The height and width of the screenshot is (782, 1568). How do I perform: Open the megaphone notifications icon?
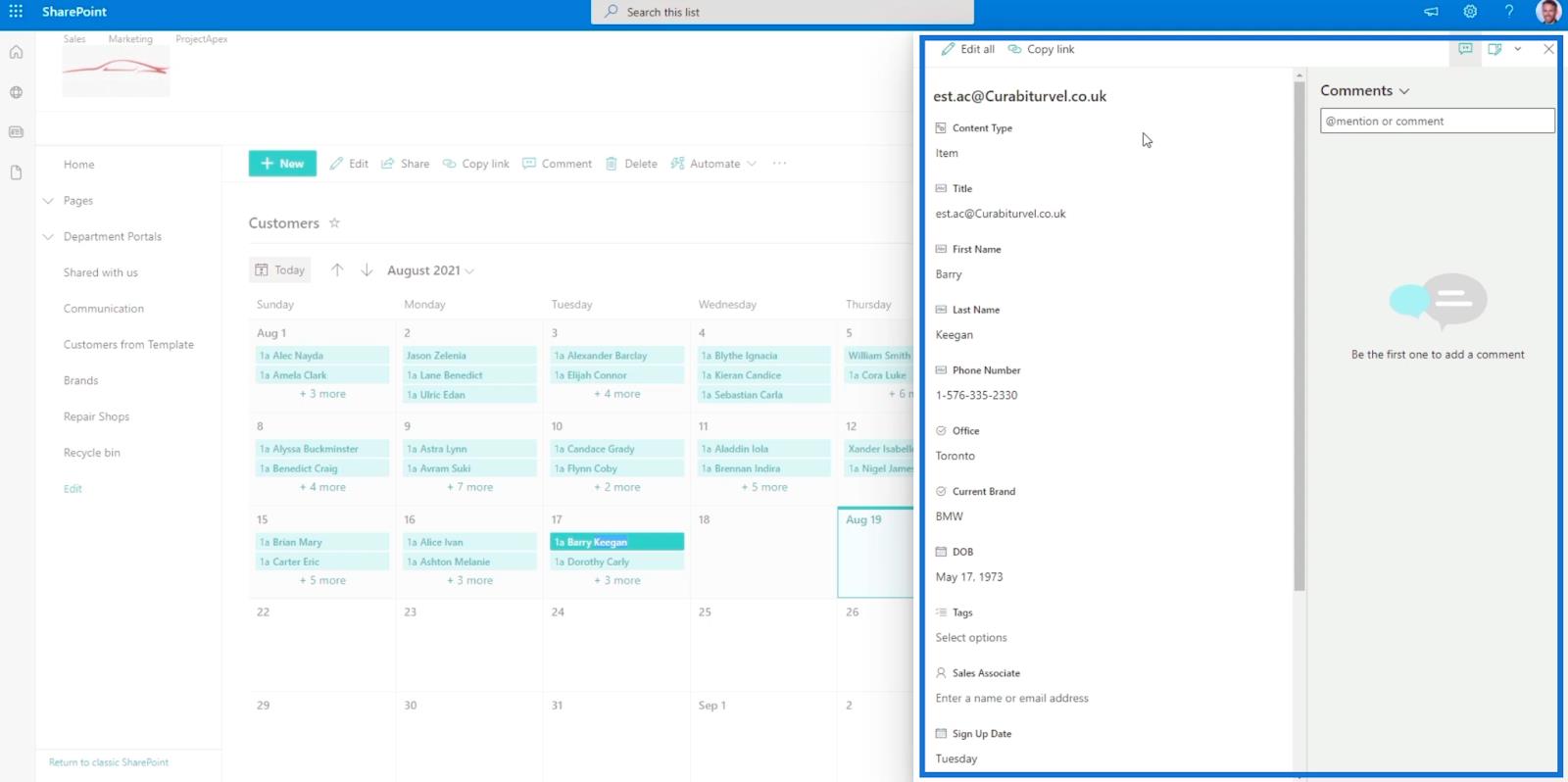[1431, 12]
